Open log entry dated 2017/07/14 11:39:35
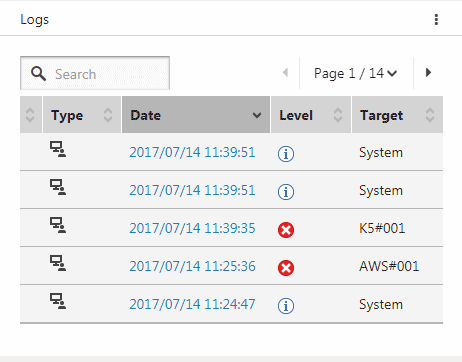The width and height of the screenshot is (462, 362). tap(192, 228)
